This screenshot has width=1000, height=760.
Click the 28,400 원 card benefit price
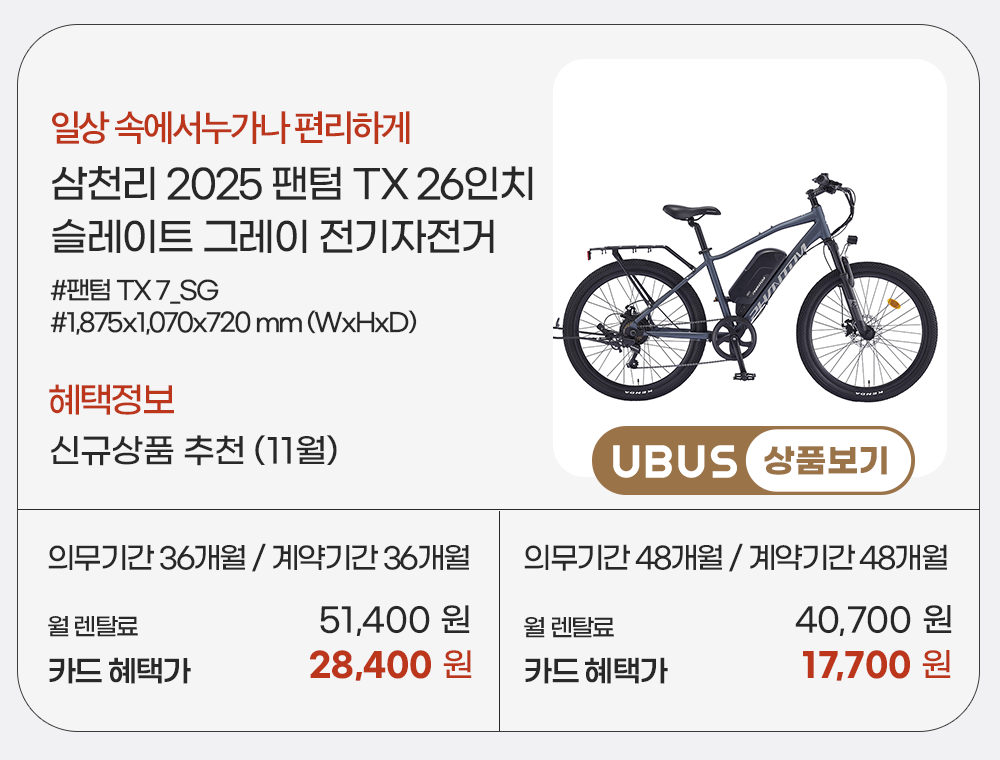point(390,664)
